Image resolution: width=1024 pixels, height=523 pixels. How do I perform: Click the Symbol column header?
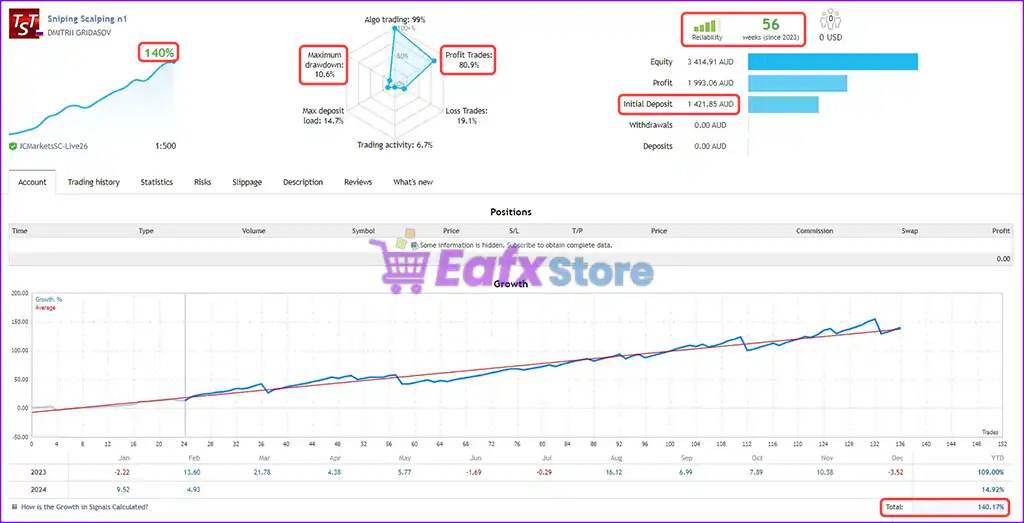[363, 231]
